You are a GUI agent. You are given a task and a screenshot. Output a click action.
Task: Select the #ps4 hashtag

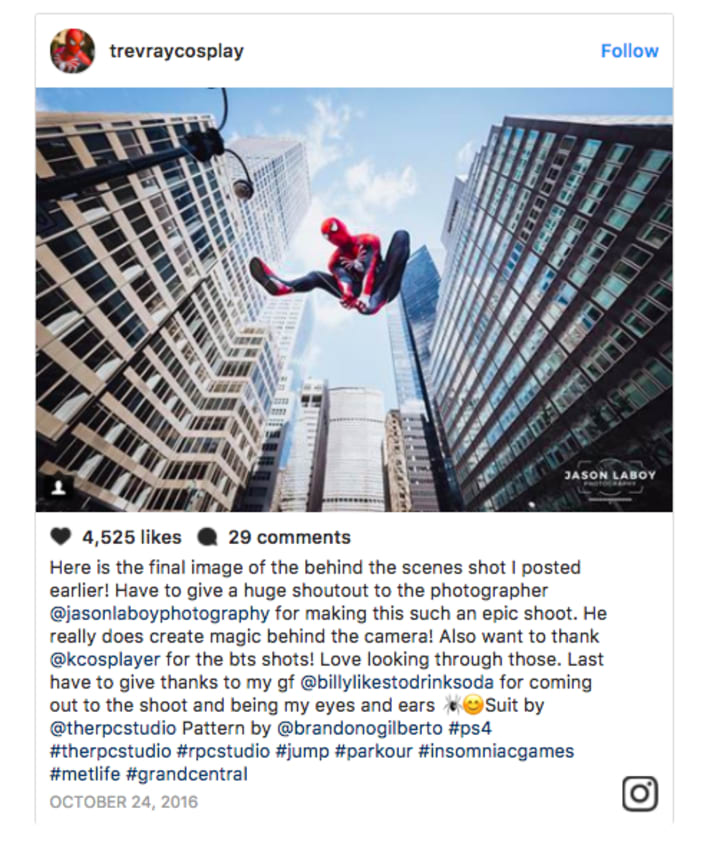[470, 728]
